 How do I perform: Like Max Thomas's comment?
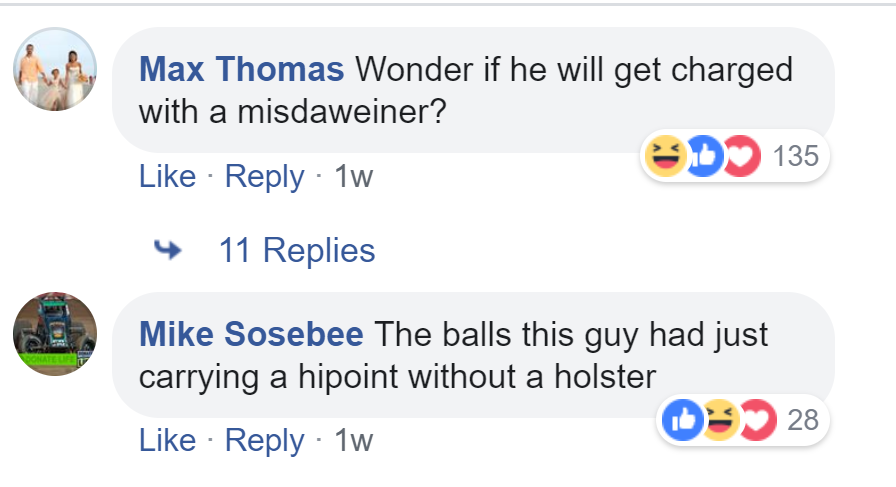(x=167, y=177)
